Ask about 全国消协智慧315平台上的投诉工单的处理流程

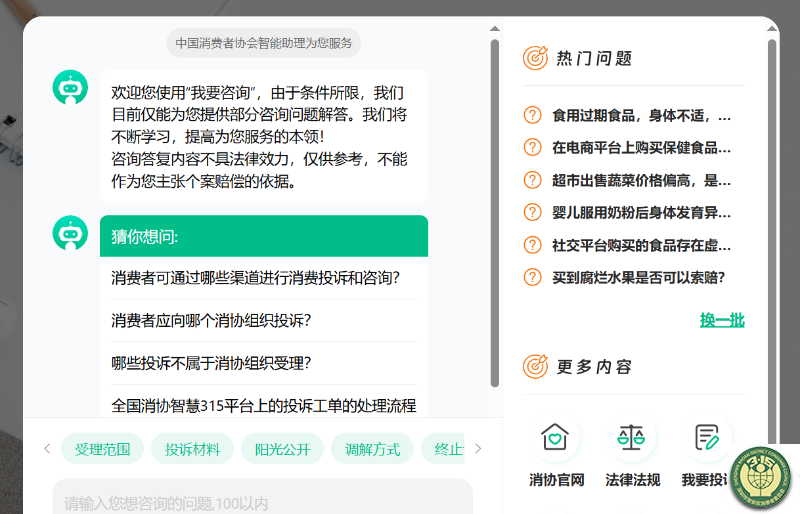264,406
